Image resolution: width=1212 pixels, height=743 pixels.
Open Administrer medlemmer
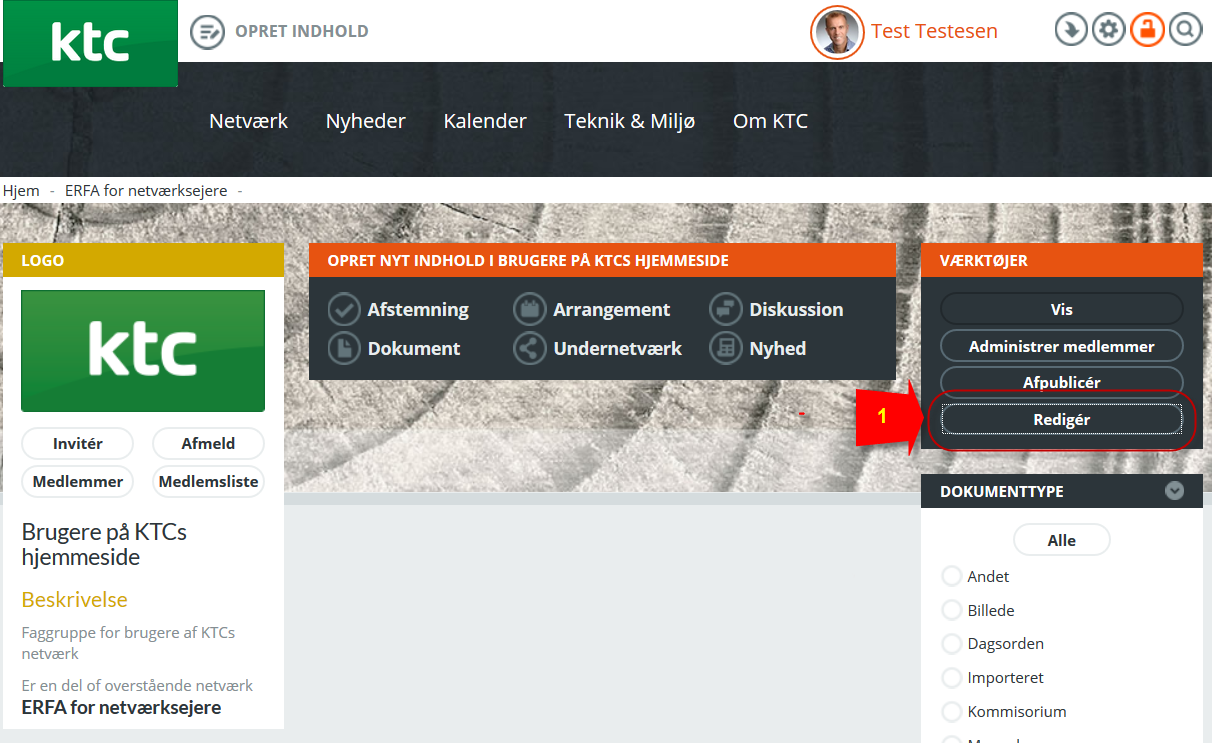(x=1062, y=347)
